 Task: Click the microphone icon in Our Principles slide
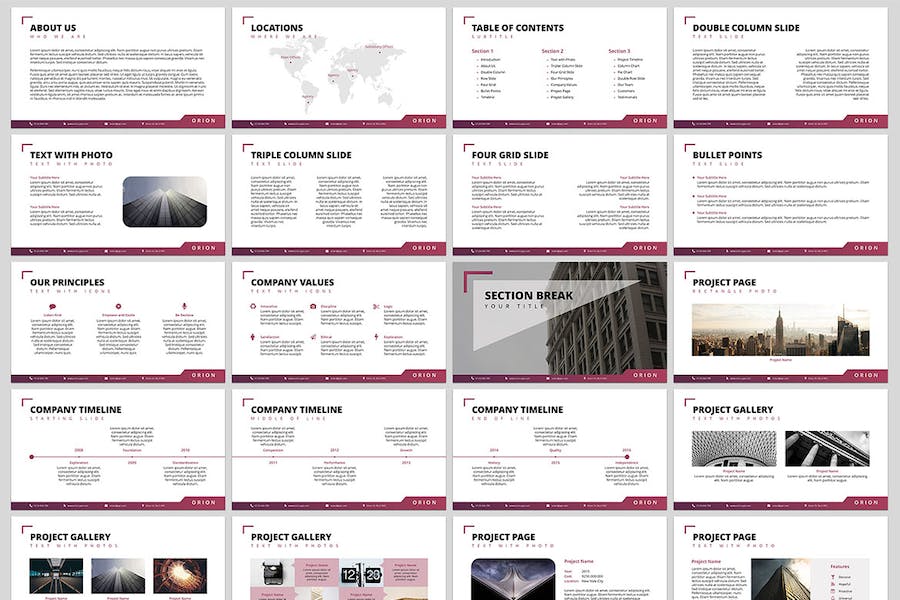pos(183,305)
